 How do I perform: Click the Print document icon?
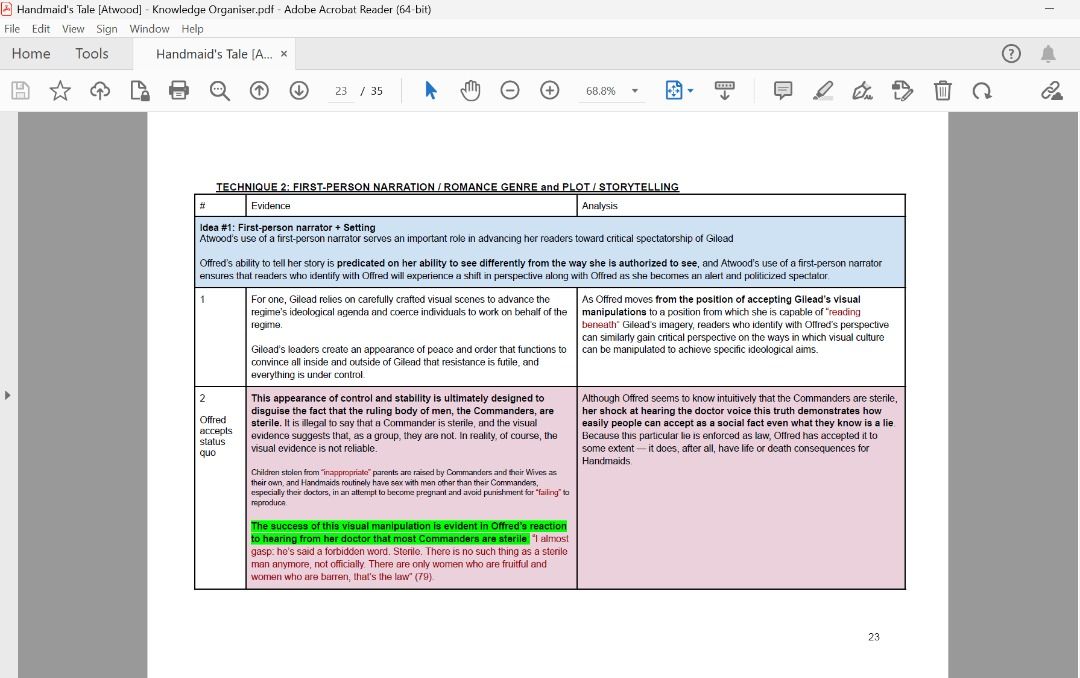(179, 90)
